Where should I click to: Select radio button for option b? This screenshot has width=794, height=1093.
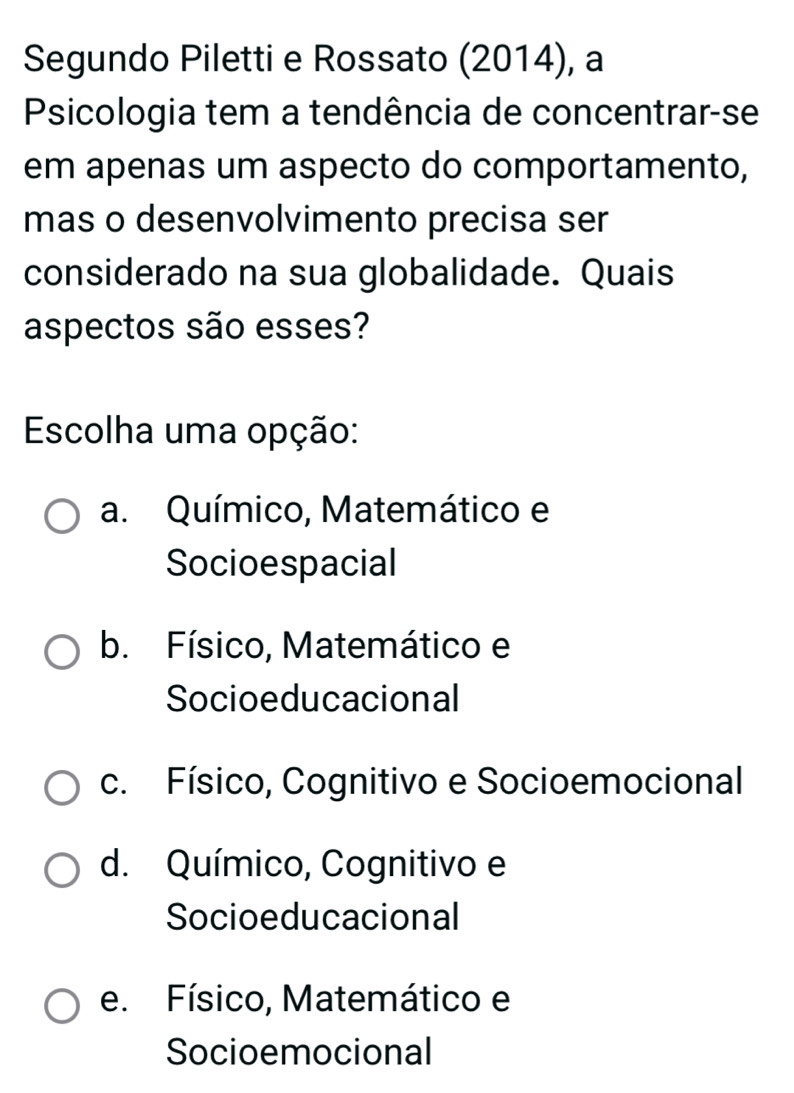(x=62, y=654)
